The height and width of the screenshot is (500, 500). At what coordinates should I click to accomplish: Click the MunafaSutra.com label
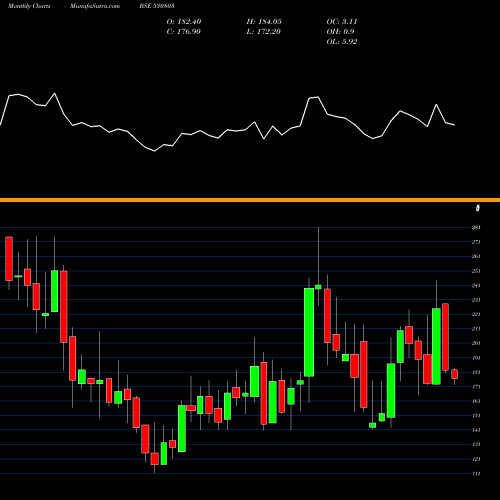95,6
